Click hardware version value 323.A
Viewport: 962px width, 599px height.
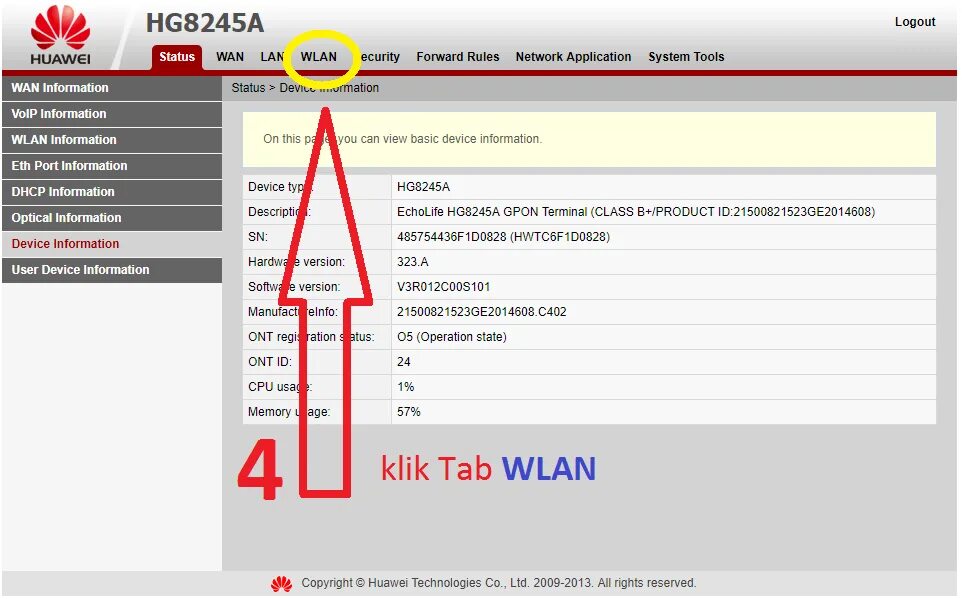[412, 262]
